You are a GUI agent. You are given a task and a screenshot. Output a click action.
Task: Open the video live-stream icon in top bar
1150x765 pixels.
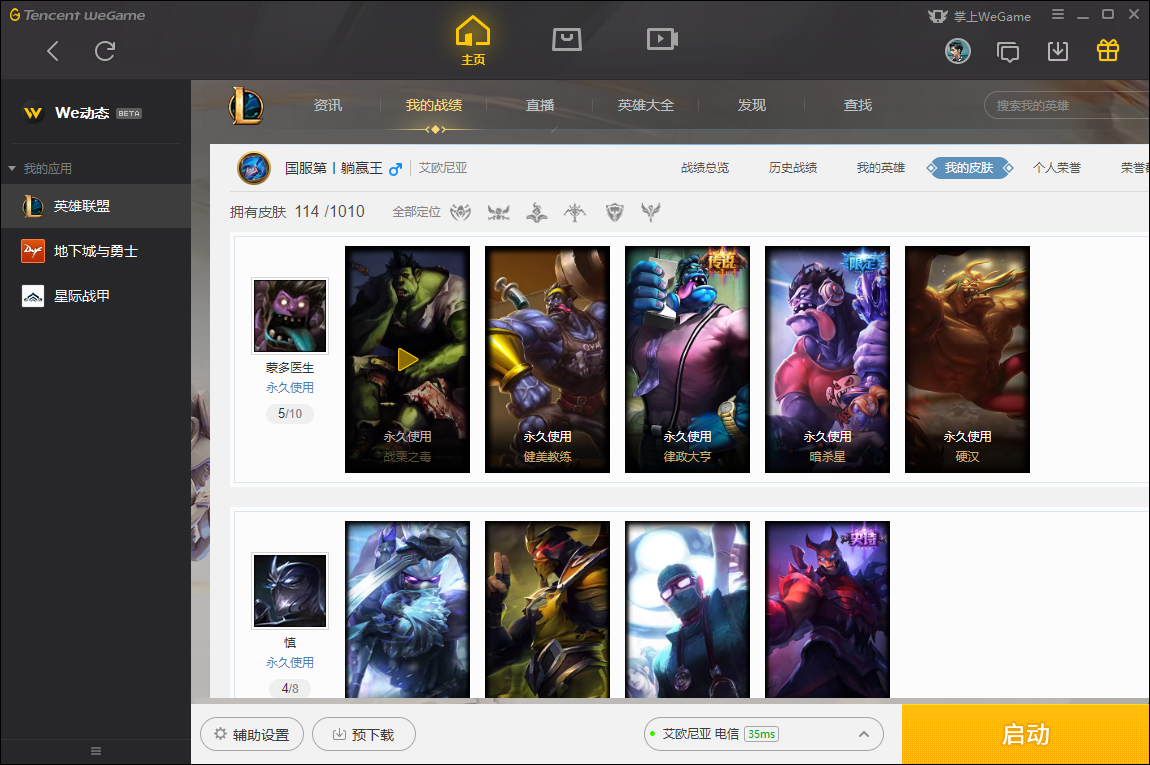[x=662, y=39]
